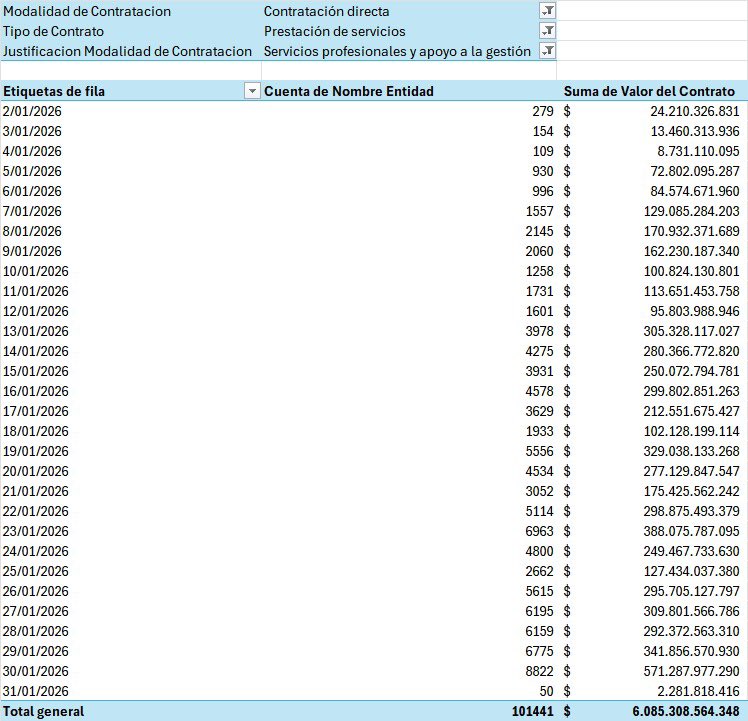The image size is (748, 721).
Task: Select value cell 571.287.977.290
Action: [692, 671]
